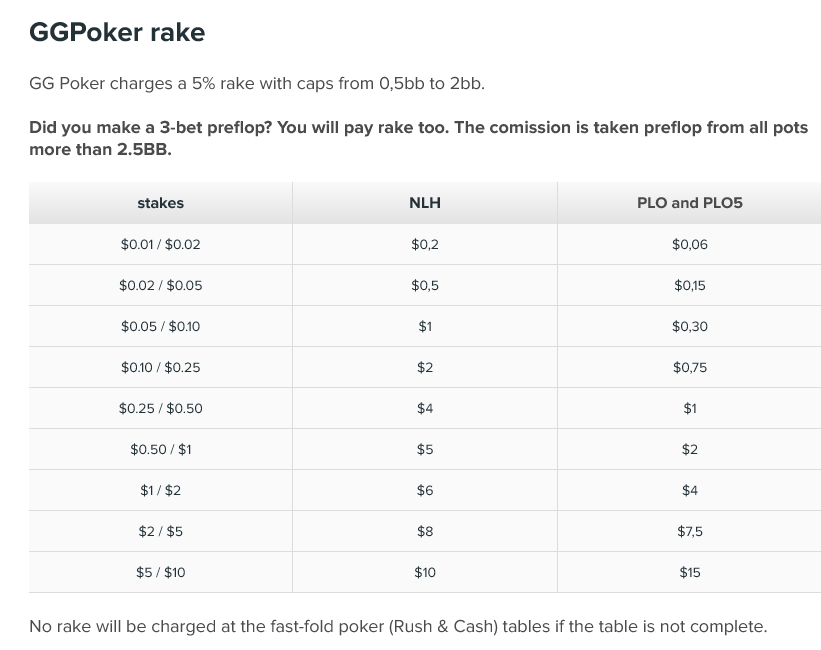Click the bold "Did you make a 3-bet preflop?" paragraph
821x650 pixels.
(x=418, y=139)
